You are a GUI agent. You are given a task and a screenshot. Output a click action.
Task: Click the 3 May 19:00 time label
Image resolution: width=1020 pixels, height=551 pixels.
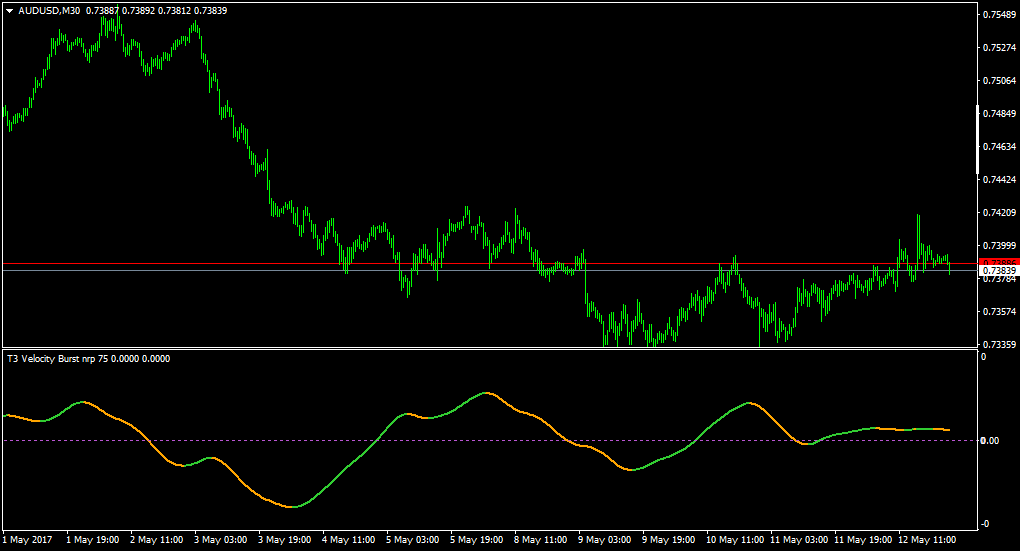tap(284, 539)
